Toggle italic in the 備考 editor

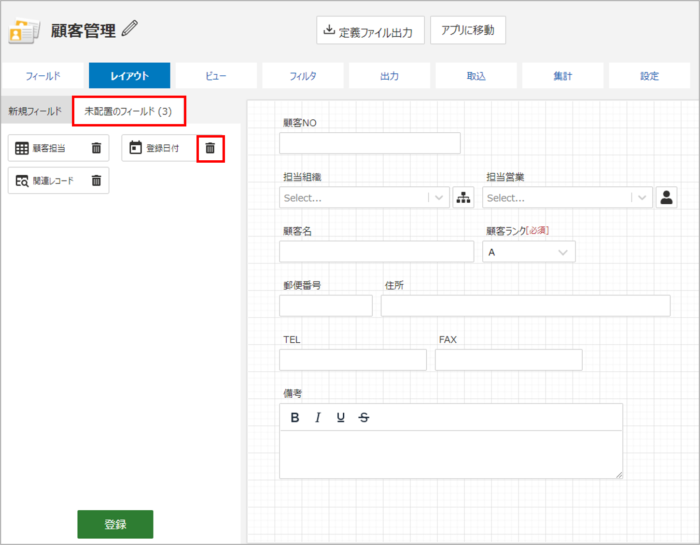[x=318, y=417]
